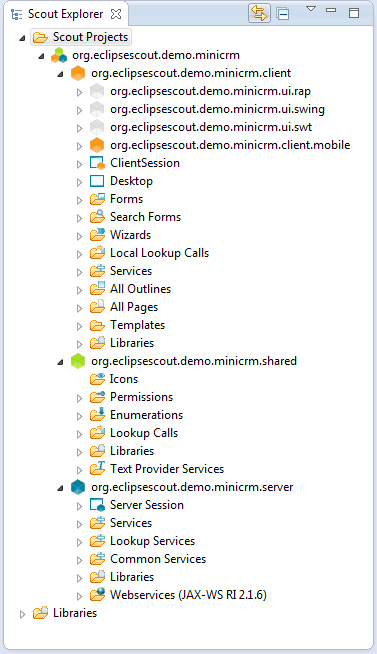Click the grey ui.swing bundle icon
The width and height of the screenshot is (377, 654).
97,109
